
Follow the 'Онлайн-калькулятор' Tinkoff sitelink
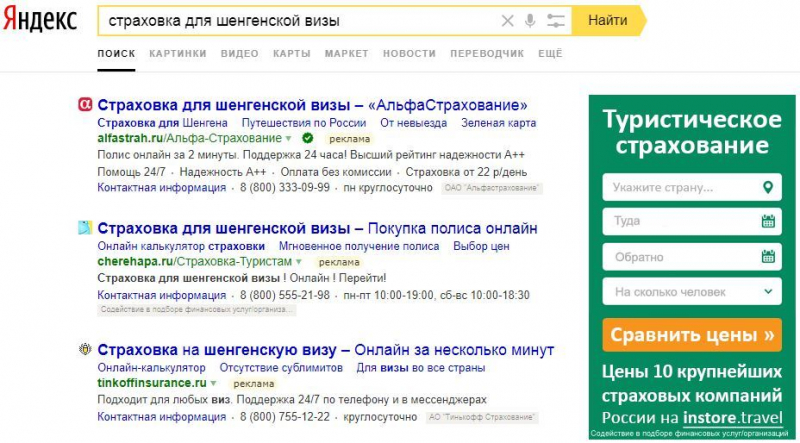click(151, 368)
